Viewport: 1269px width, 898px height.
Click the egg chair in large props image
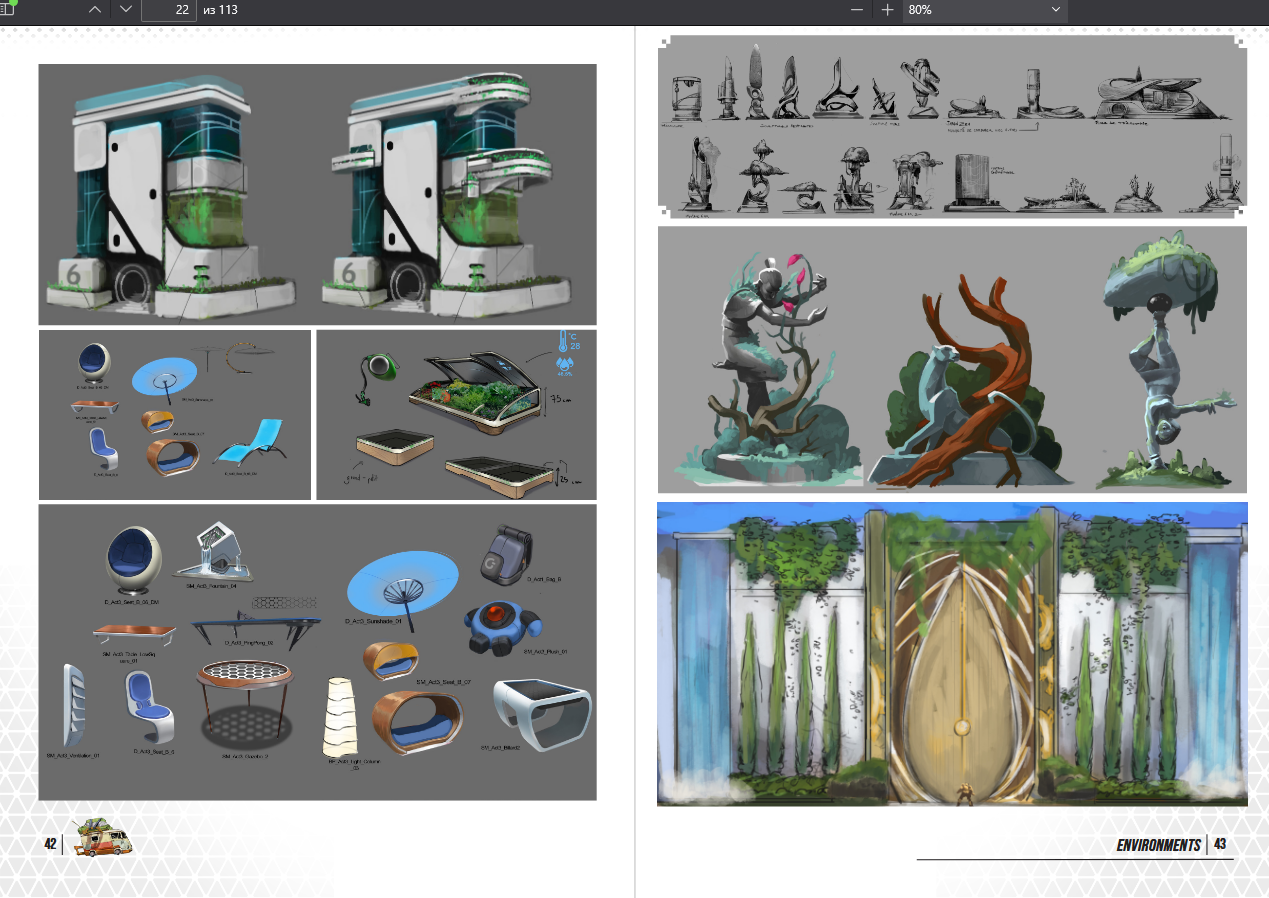coord(132,562)
